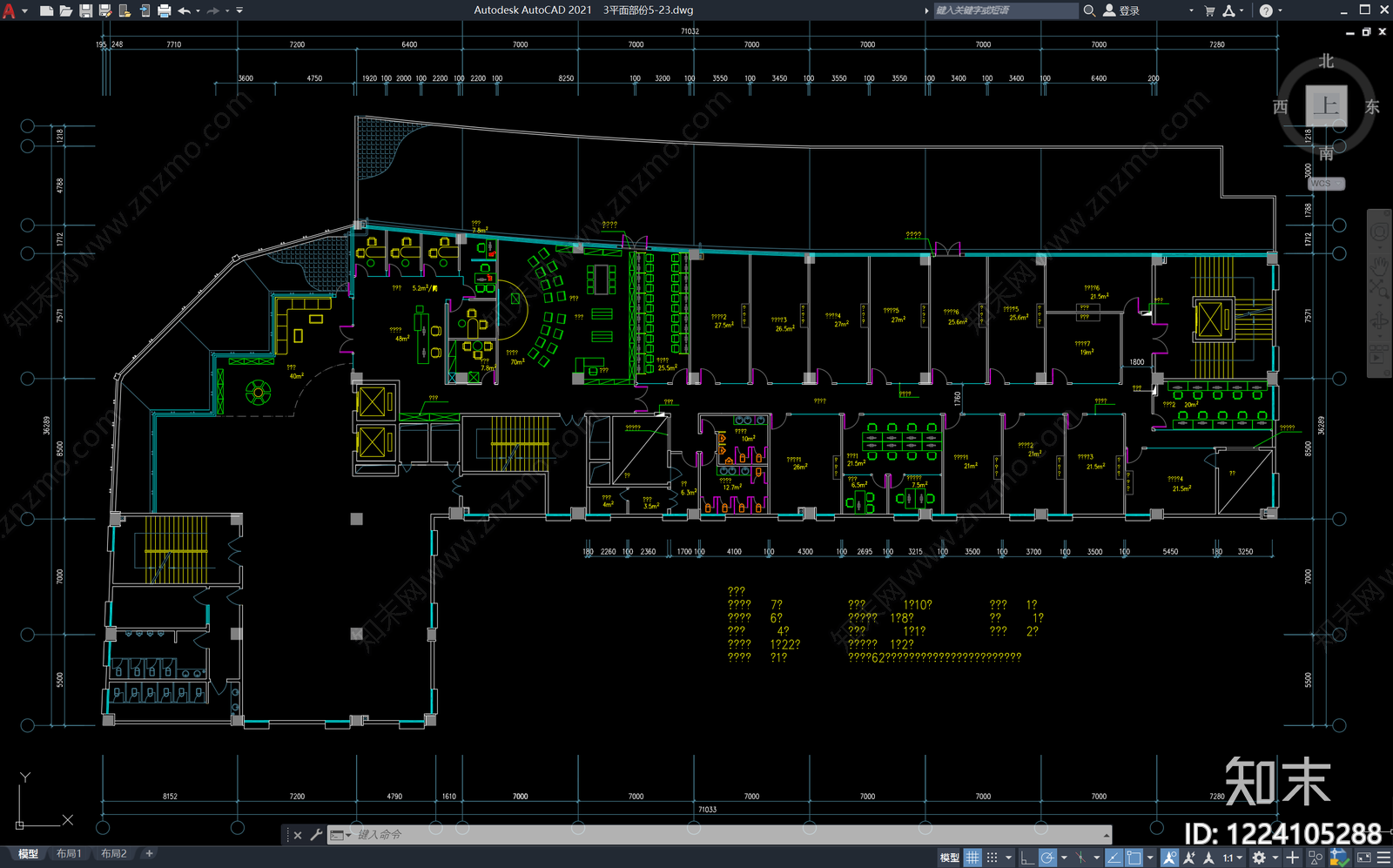Save the current drawing
1393x868 pixels.
[86, 10]
